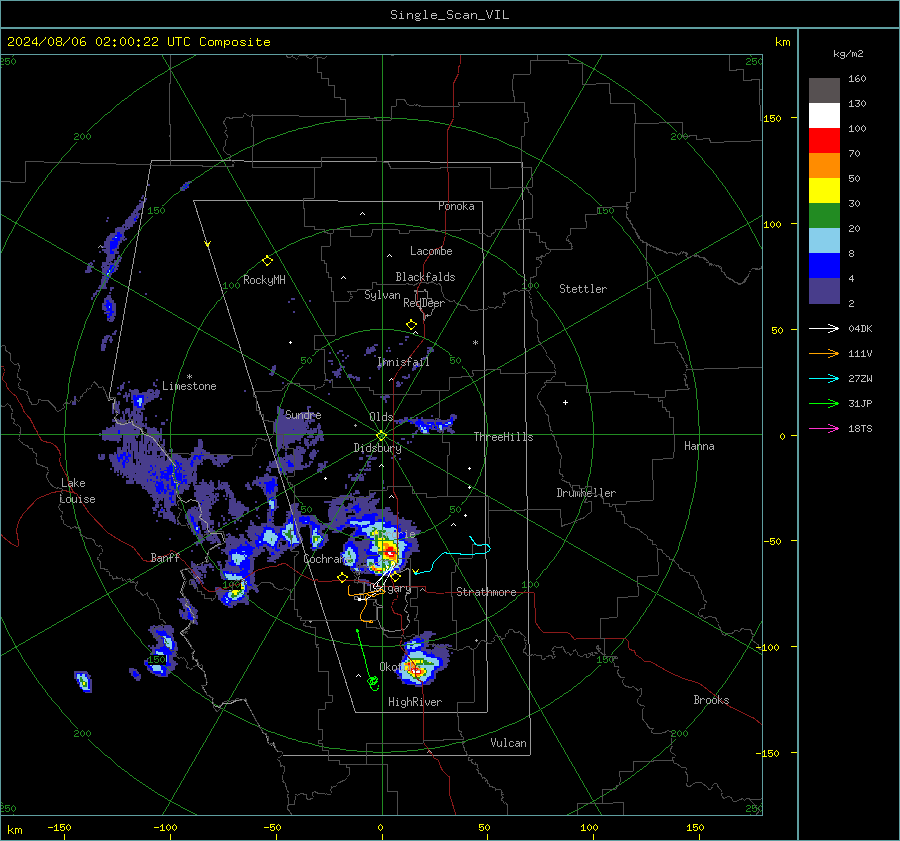Click the Sundre label
Image resolution: width=900 pixels, height=841 pixels.
(303, 415)
